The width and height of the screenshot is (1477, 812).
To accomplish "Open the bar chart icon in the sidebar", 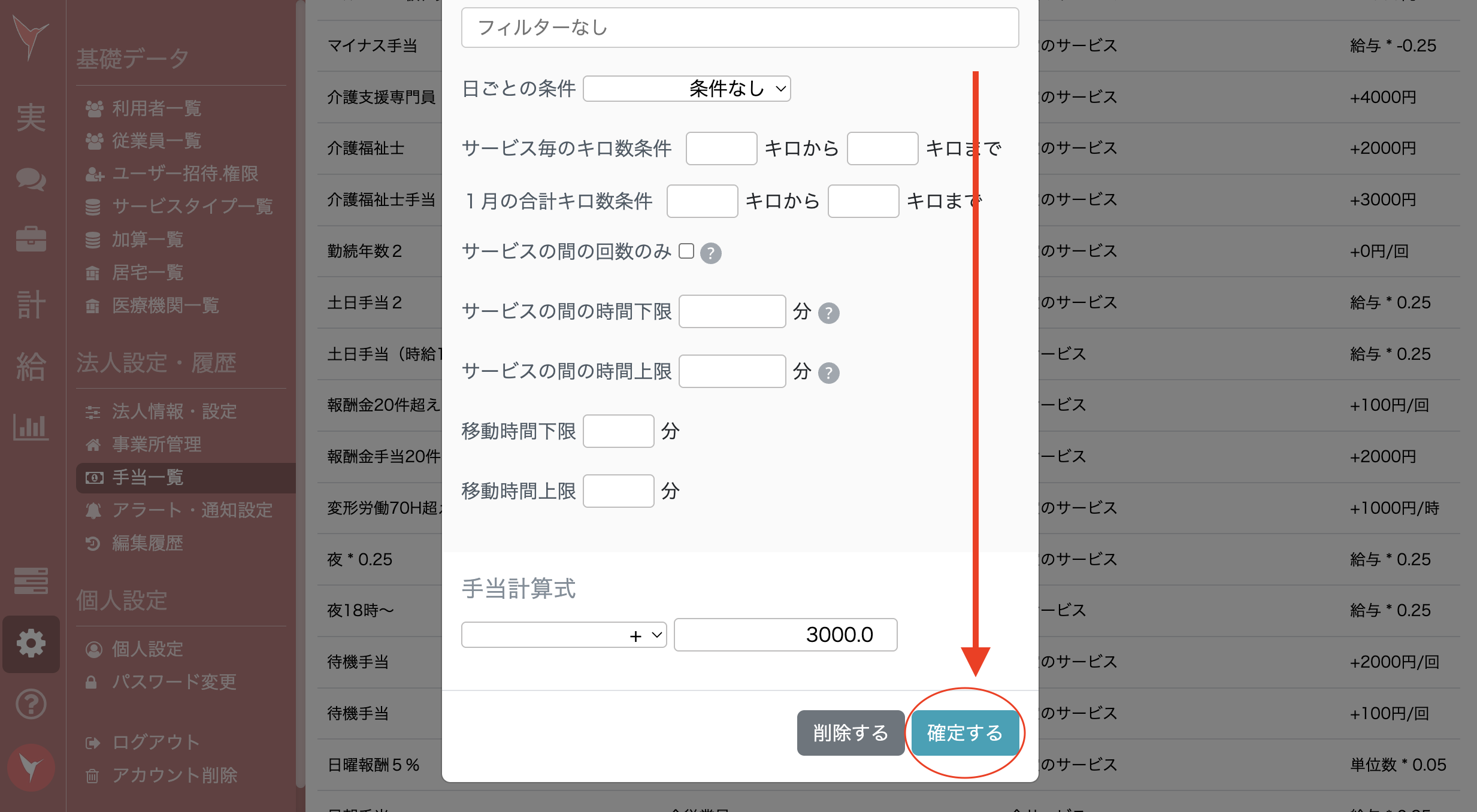I will pyautogui.click(x=31, y=427).
